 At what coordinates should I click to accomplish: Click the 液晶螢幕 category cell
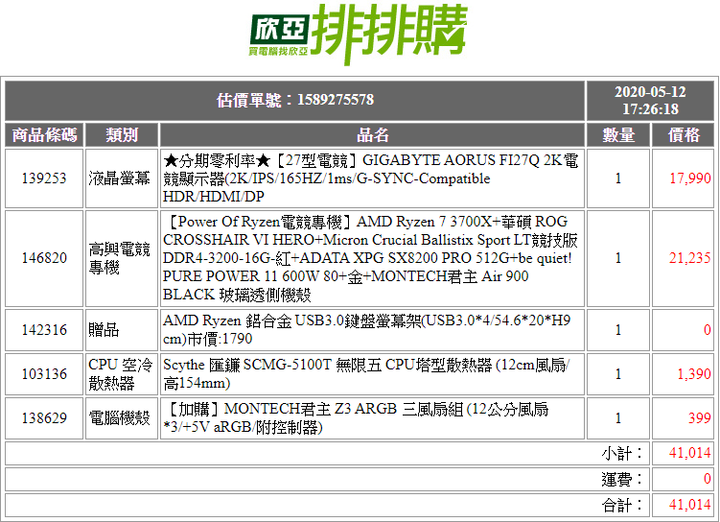point(122,178)
